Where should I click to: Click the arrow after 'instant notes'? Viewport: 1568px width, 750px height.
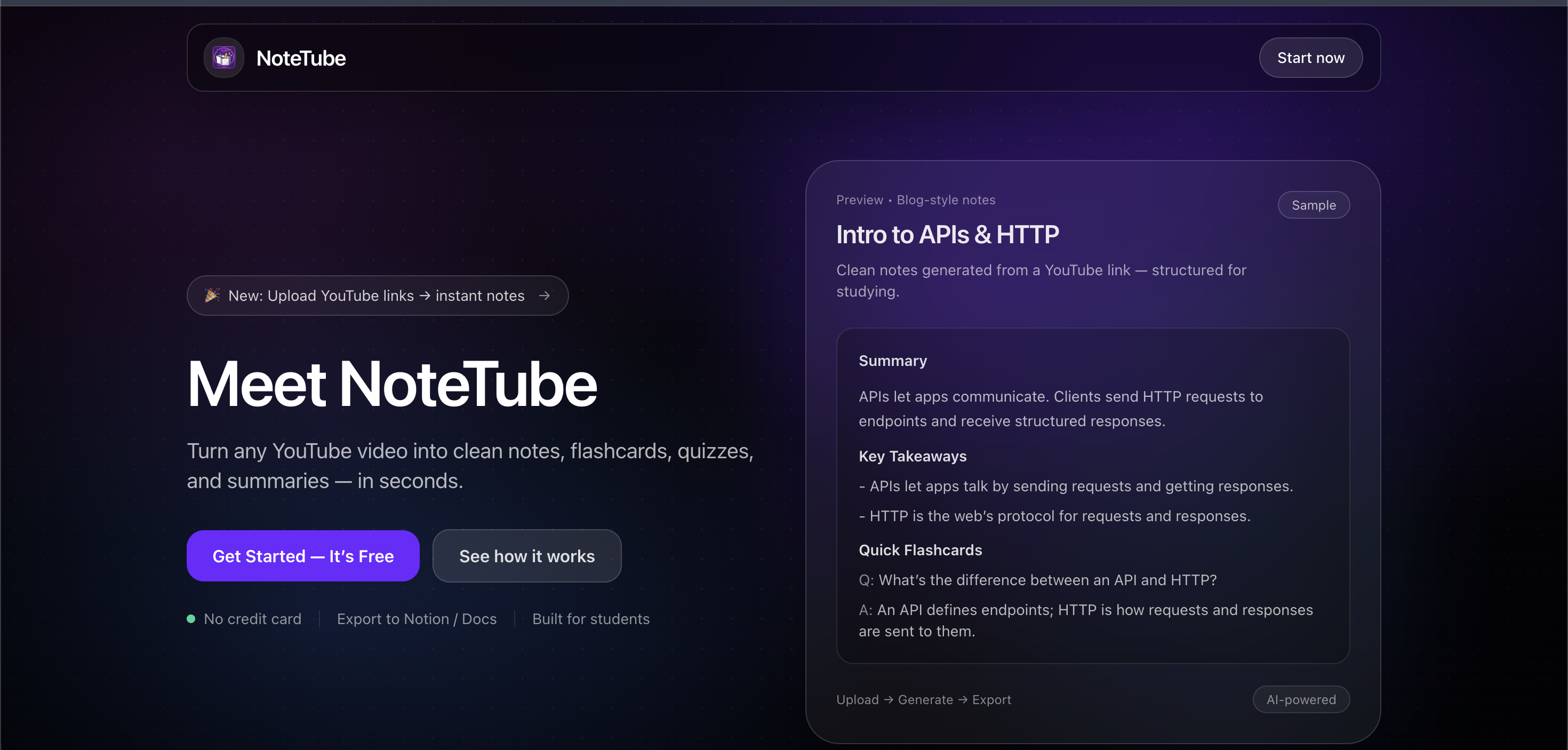tap(544, 295)
